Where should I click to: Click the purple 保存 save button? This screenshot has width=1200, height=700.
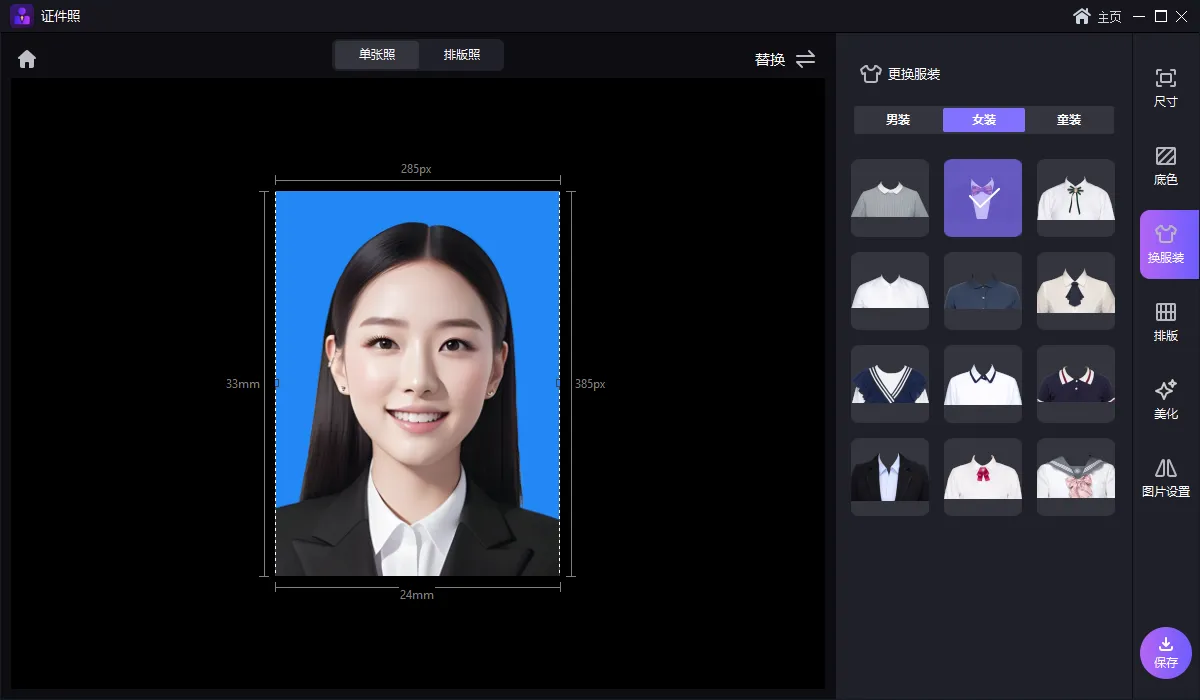1165,653
